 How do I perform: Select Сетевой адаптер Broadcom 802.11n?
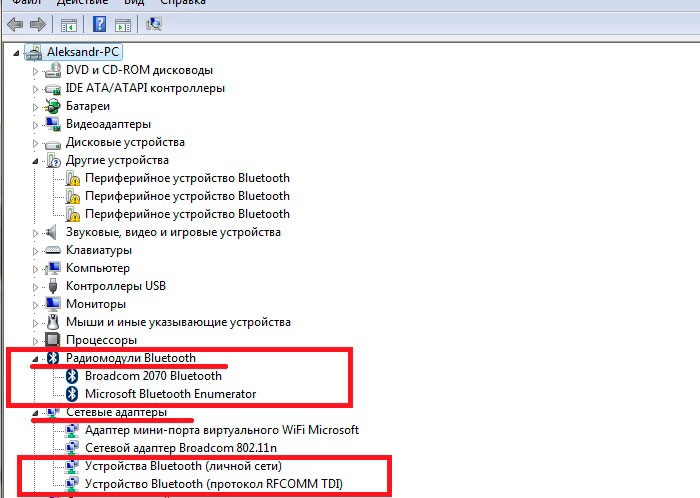[x=181, y=448]
